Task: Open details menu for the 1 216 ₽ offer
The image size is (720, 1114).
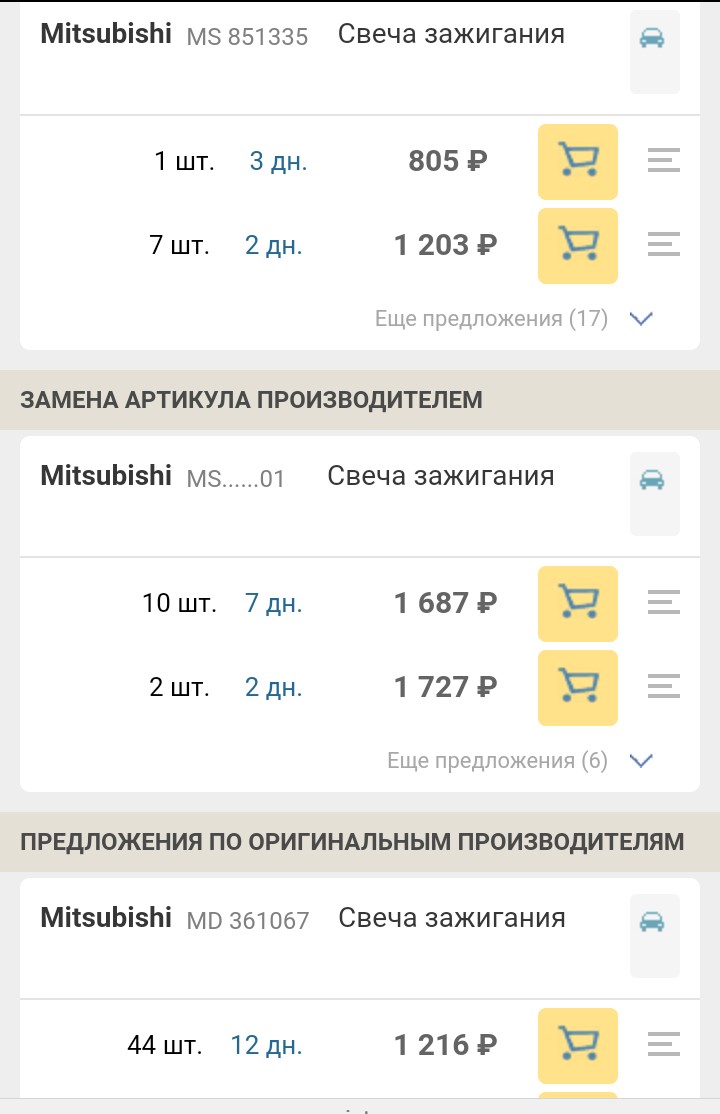Action: point(663,1045)
